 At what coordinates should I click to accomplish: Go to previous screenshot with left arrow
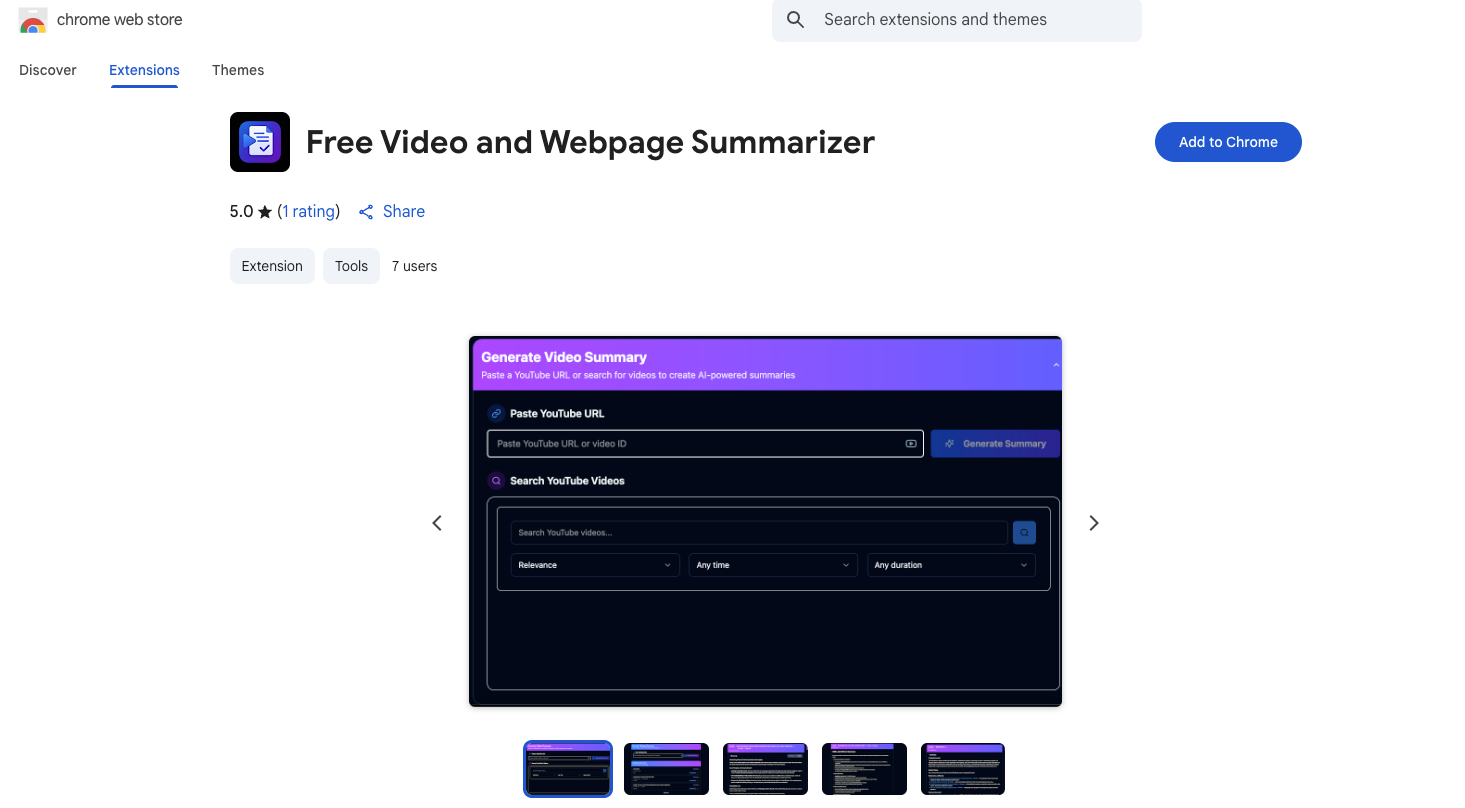[437, 523]
